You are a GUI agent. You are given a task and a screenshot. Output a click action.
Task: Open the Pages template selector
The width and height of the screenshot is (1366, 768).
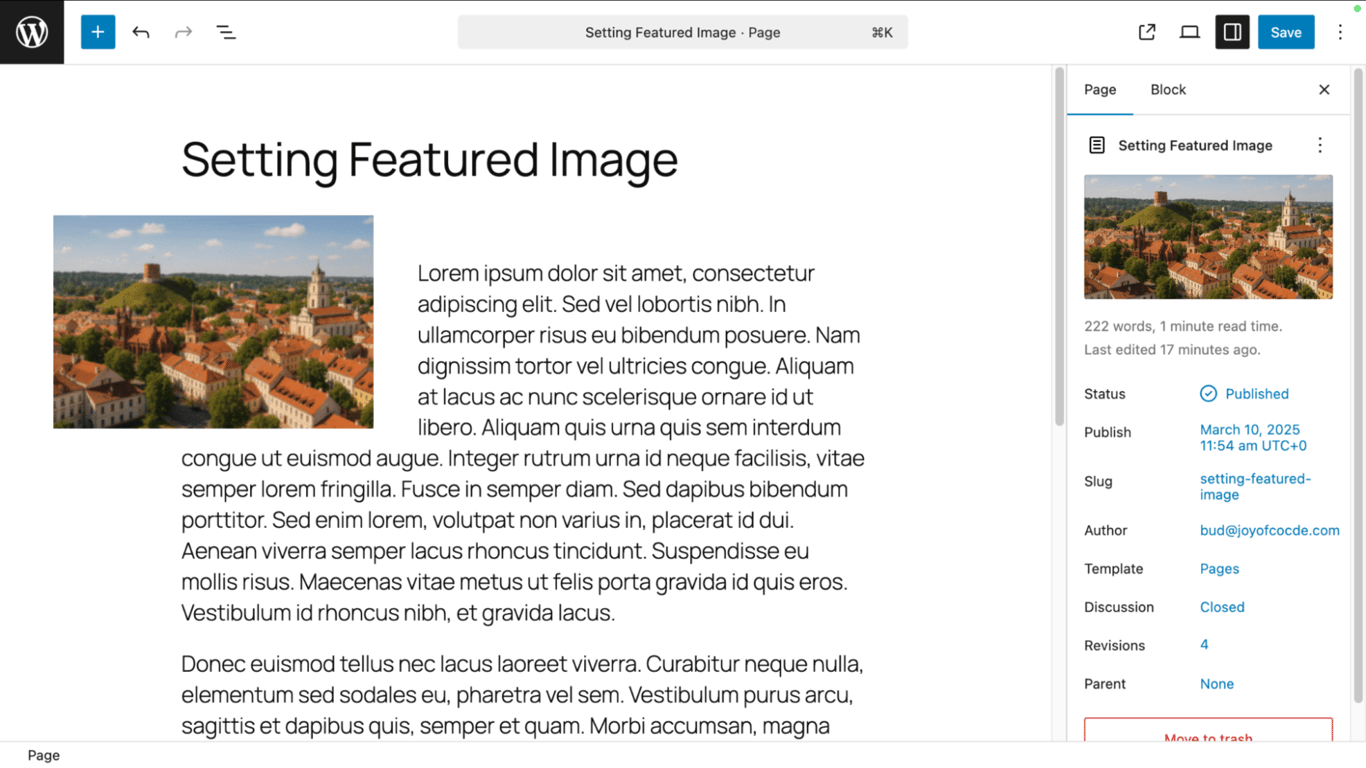coord(1219,568)
